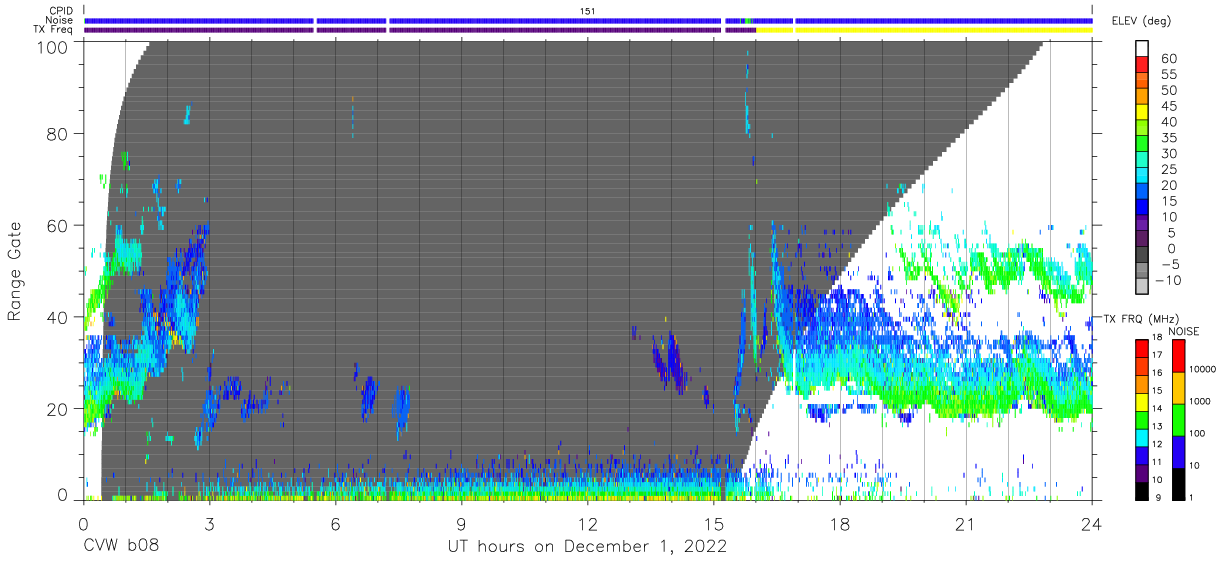Image resolution: width=1228 pixels, height=567 pixels.
Task: Select the red swatch in elevation colorbar
Action: (x=1143, y=66)
